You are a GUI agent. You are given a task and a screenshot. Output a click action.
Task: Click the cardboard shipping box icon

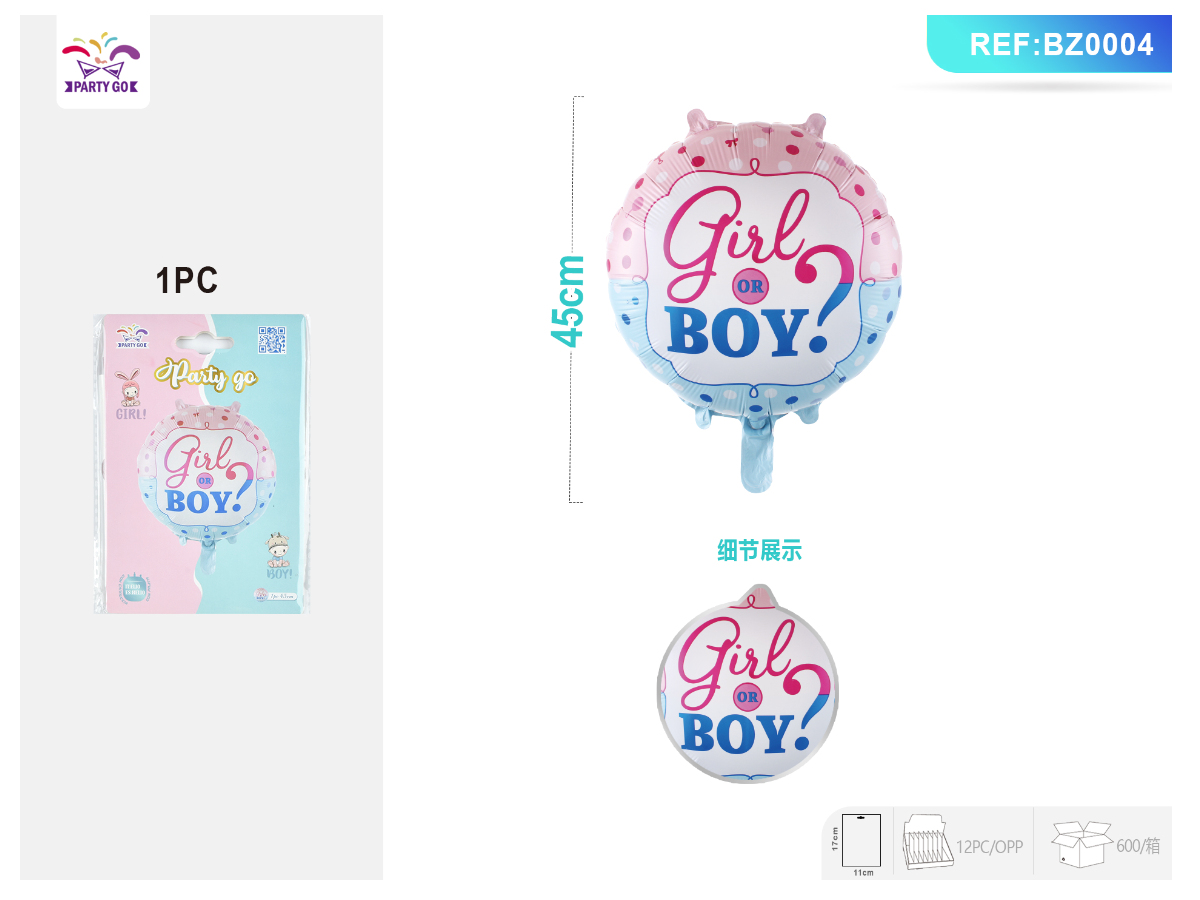click(1081, 845)
